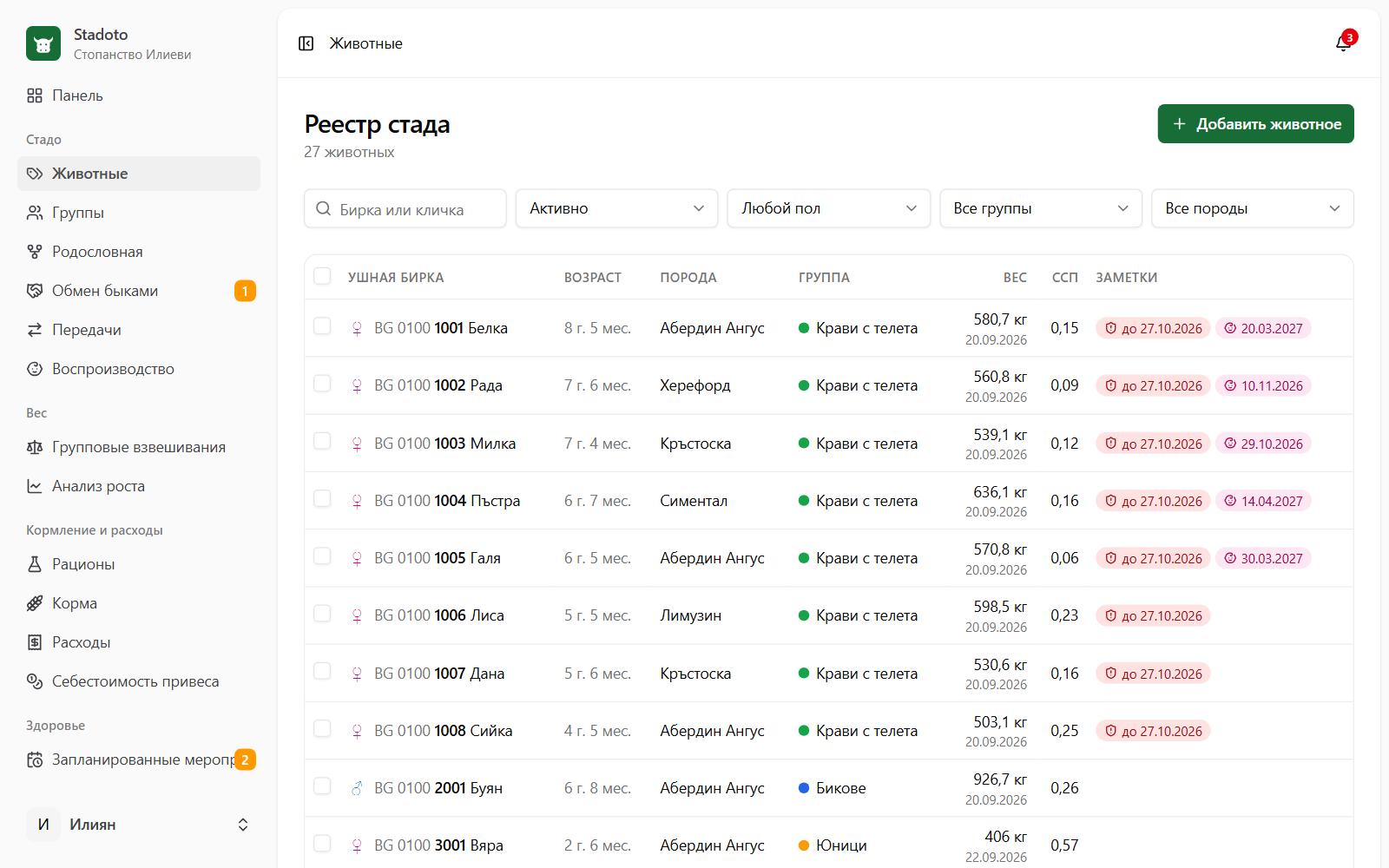Click the Добавить животное button
The image size is (1389, 868).
pyautogui.click(x=1255, y=124)
